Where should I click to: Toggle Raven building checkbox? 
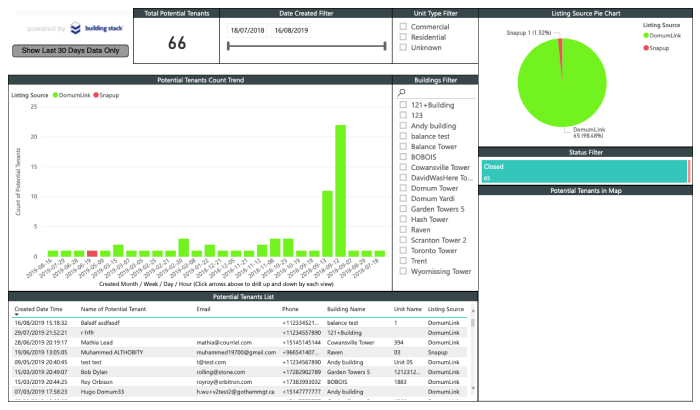(403, 230)
